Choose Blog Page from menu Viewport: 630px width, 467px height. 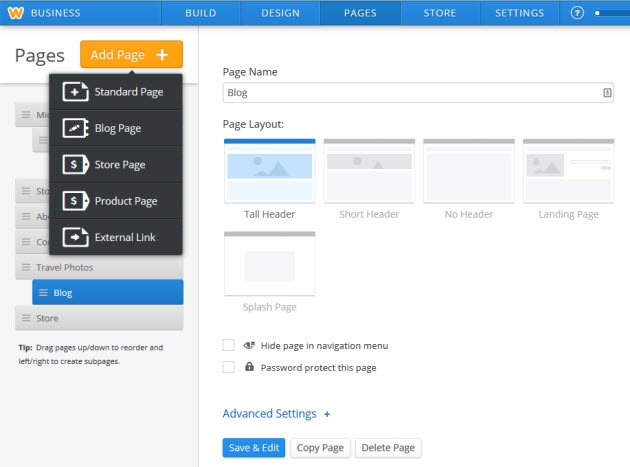point(116,128)
